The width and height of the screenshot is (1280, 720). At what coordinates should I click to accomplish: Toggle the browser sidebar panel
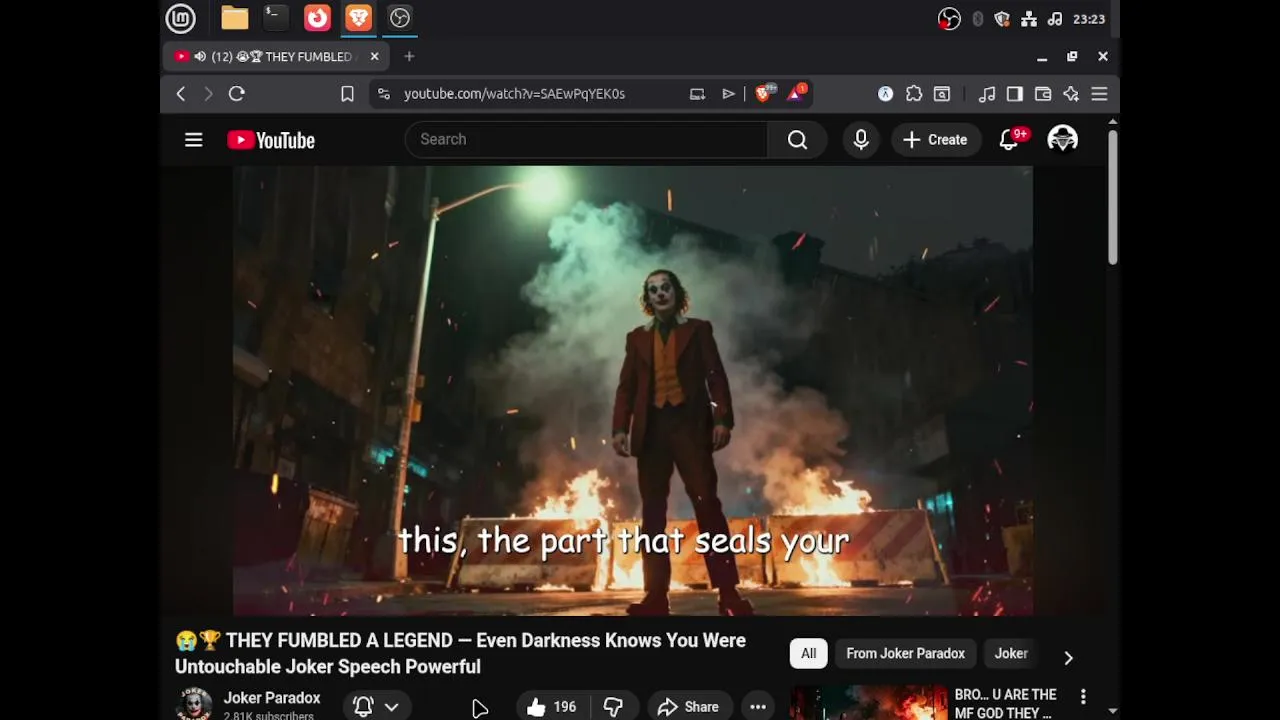[1015, 94]
